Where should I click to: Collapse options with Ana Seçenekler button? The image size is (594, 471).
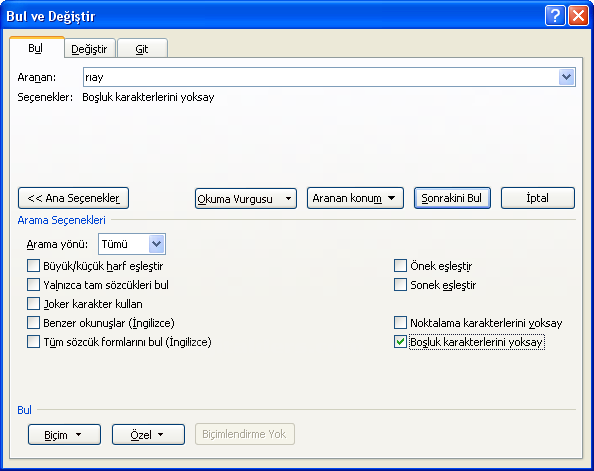pos(73,198)
